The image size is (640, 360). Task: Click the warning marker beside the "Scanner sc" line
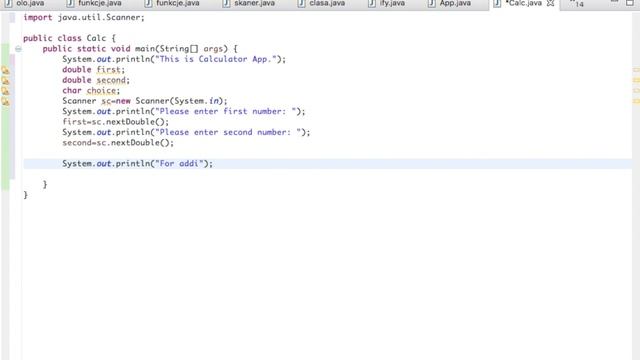(5, 102)
